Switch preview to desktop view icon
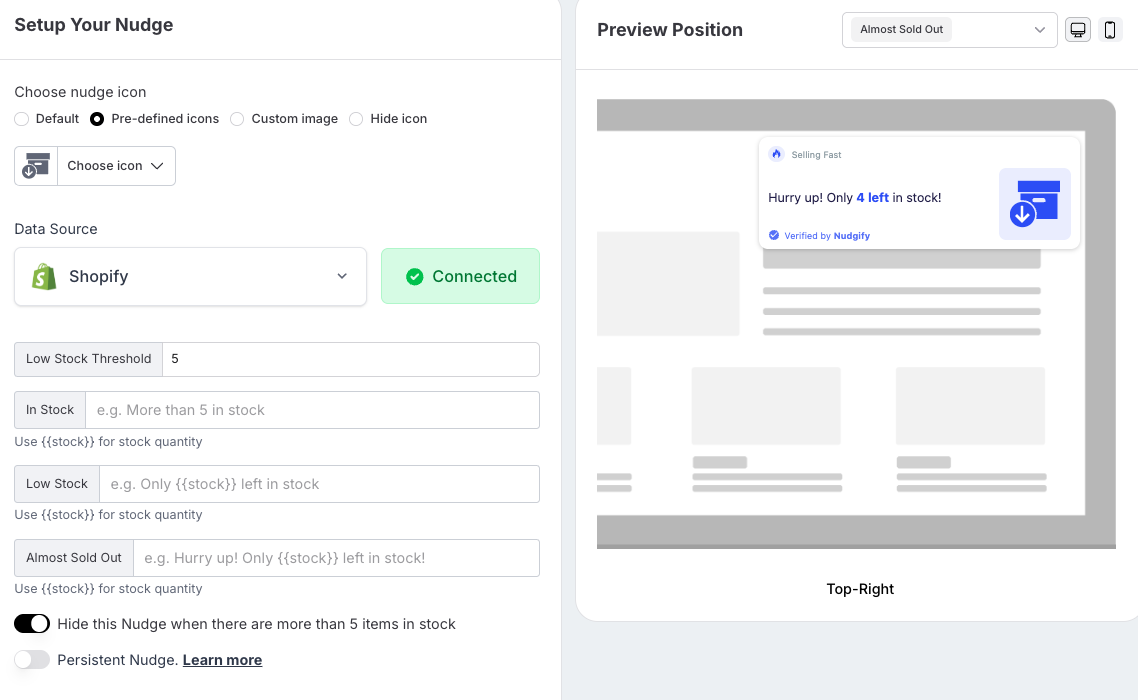Screen dimensions: 1138x700 pyautogui.click(x=1077, y=30)
